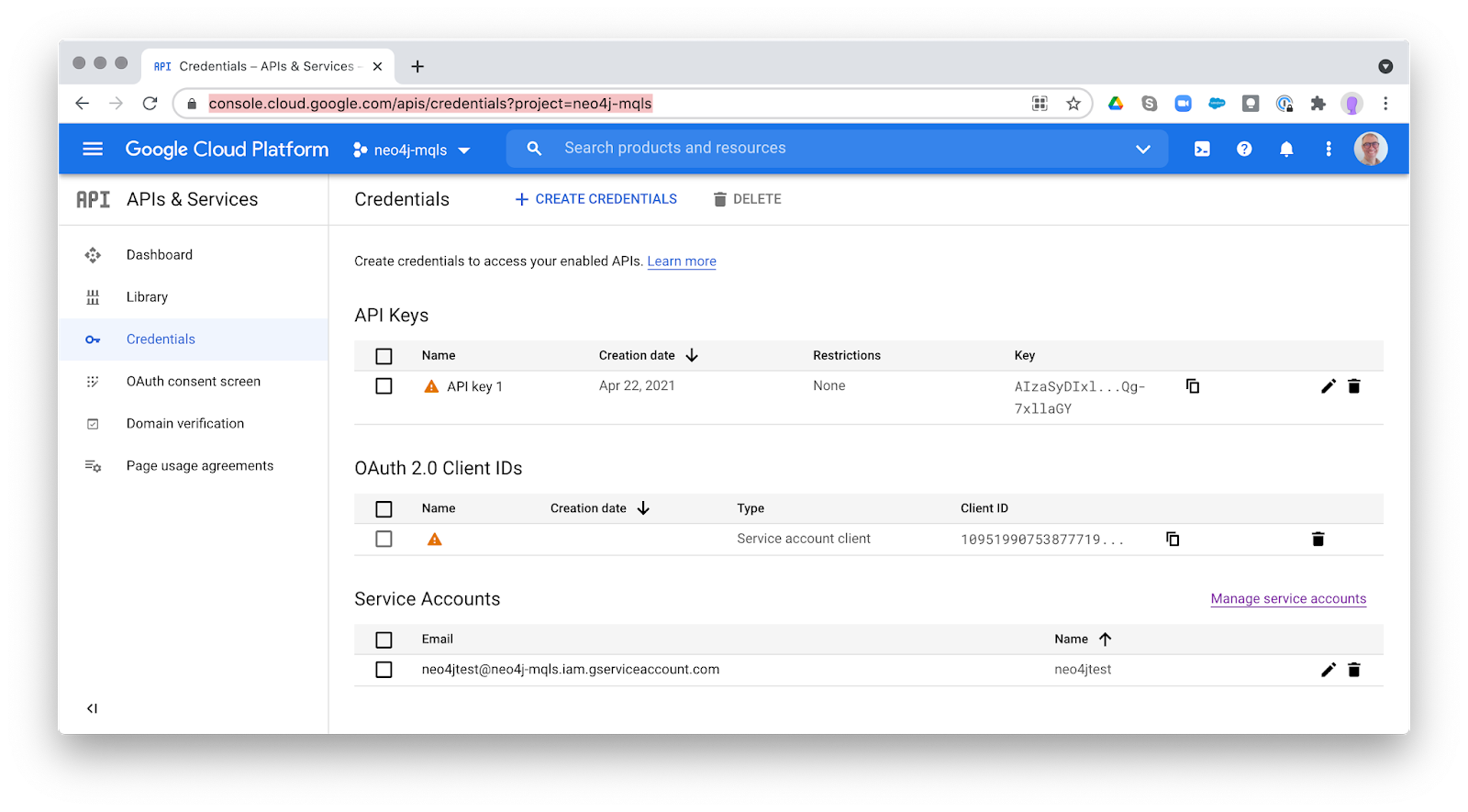Delete the Service account client row
This screenshot has height=812, width=1468.
pyautogui.click(x=1318, y=539)
